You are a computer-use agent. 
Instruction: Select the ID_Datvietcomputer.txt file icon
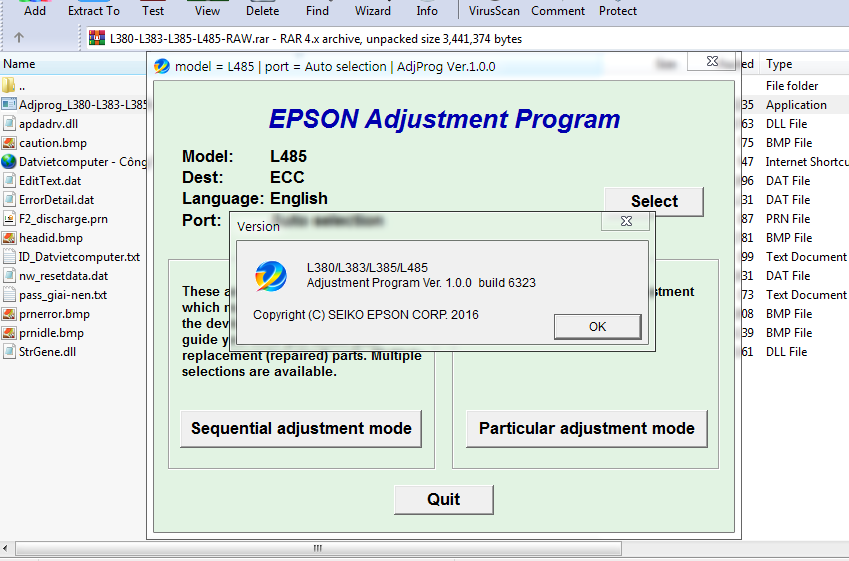9,257
